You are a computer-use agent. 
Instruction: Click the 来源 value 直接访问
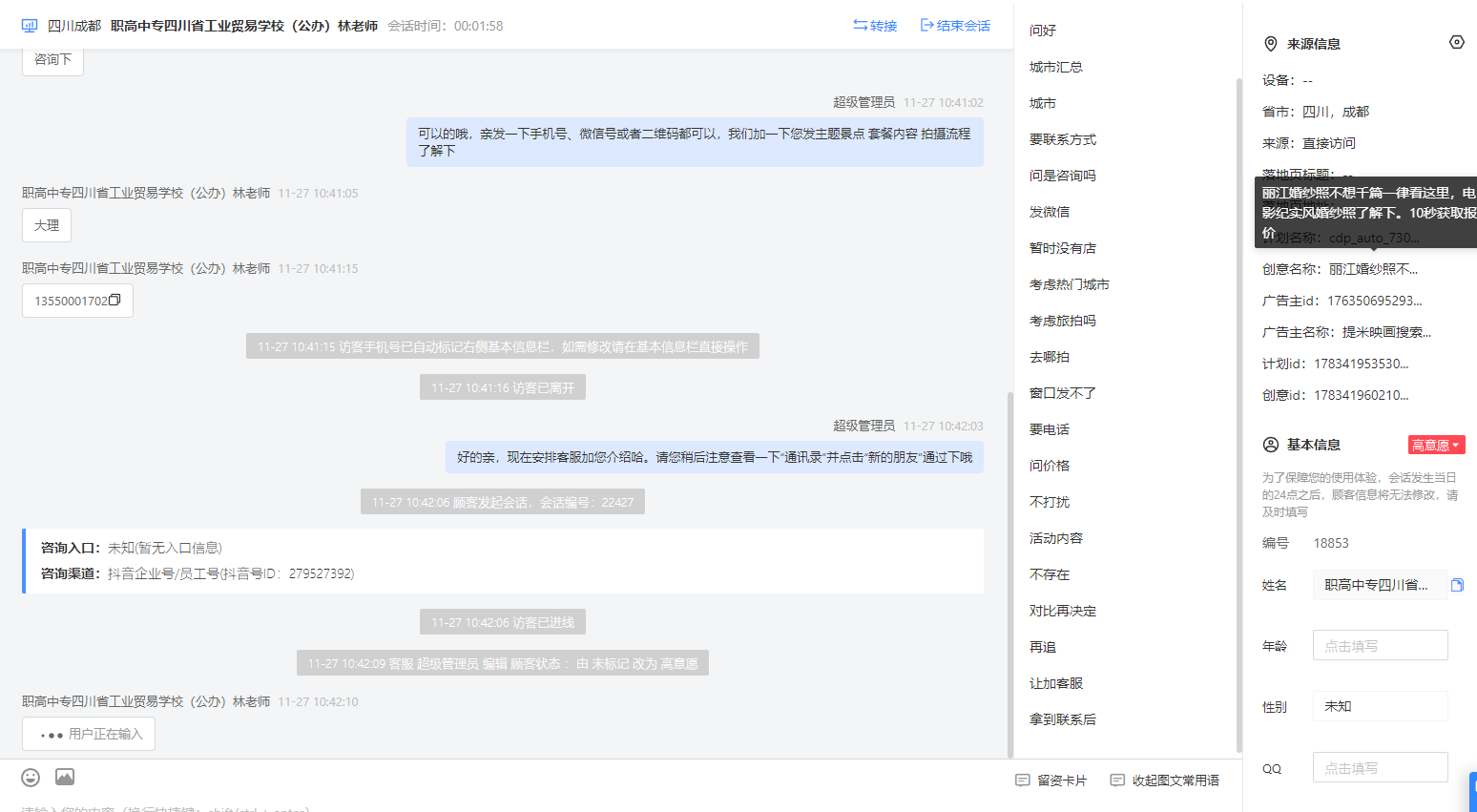point(1329,143)
